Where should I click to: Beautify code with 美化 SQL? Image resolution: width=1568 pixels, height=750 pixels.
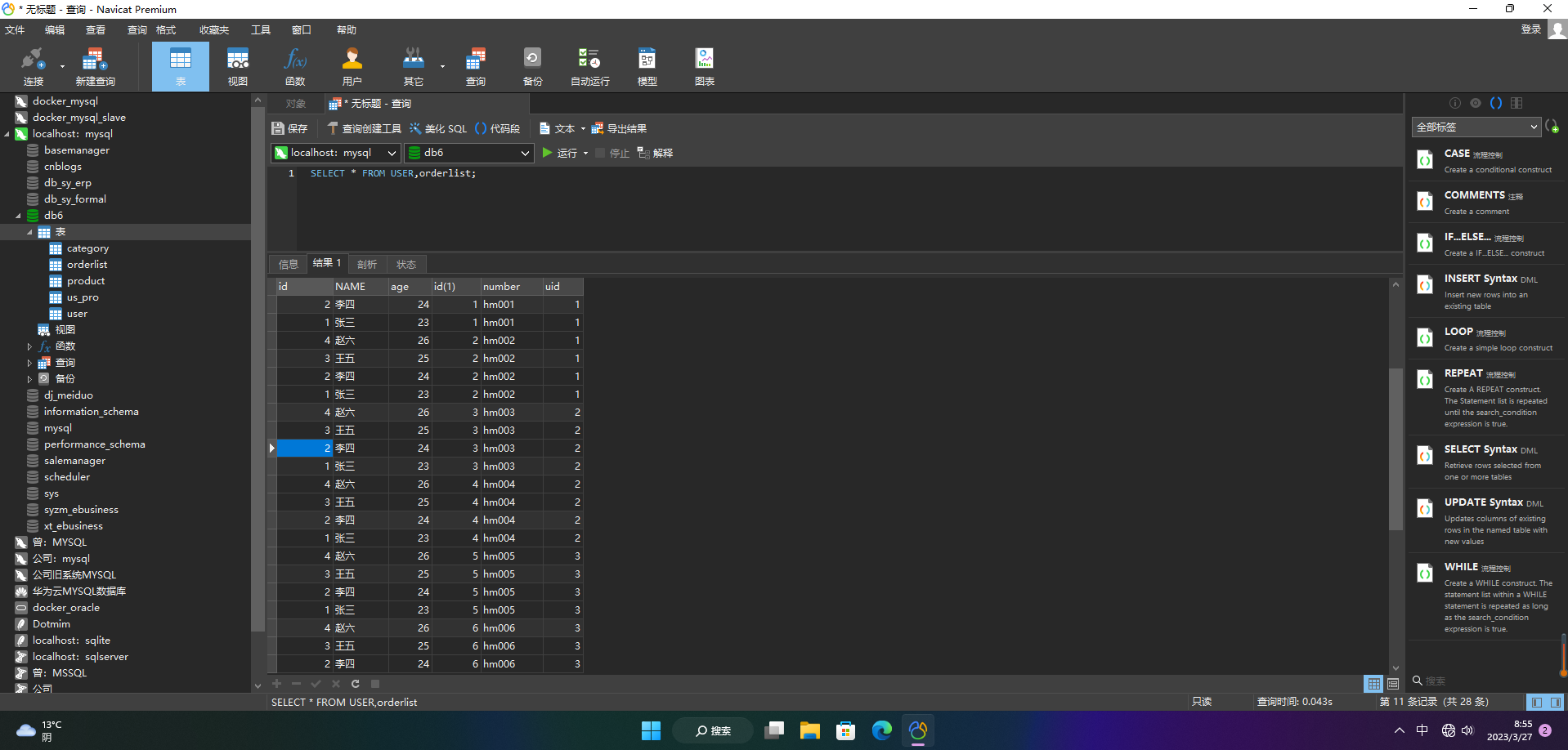(x=438, y=128)
